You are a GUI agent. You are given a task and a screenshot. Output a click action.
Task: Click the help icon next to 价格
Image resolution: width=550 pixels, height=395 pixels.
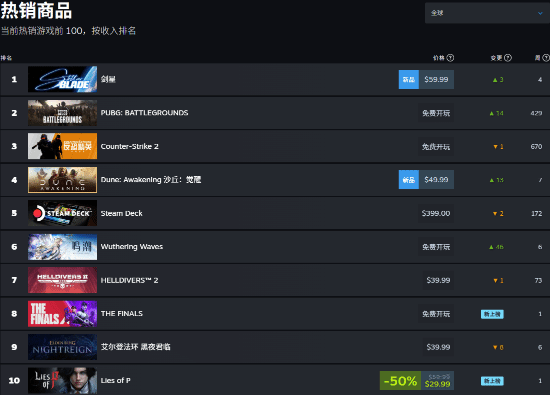450,58
